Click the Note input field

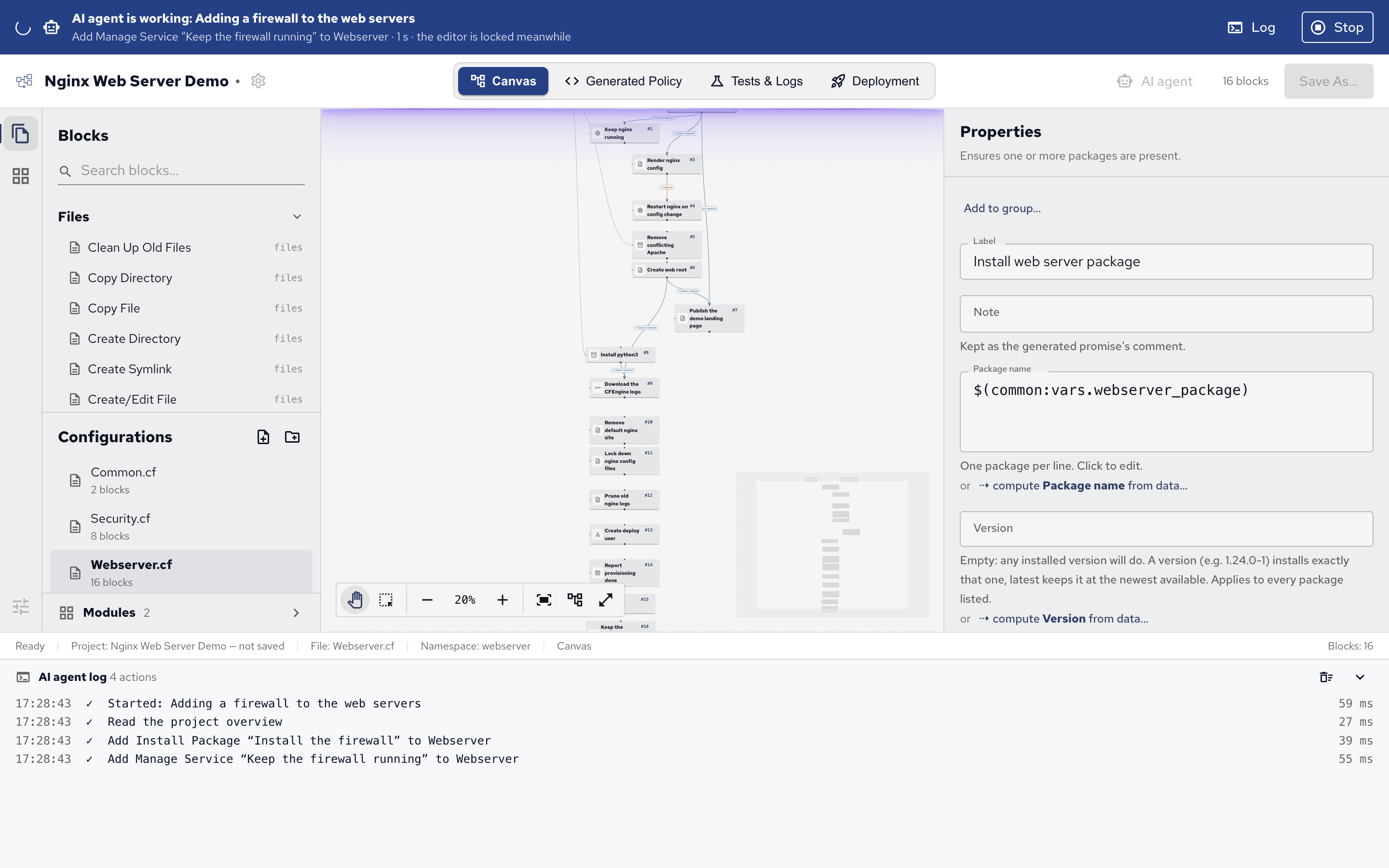pyautogui.click(x=1166, y=313)
